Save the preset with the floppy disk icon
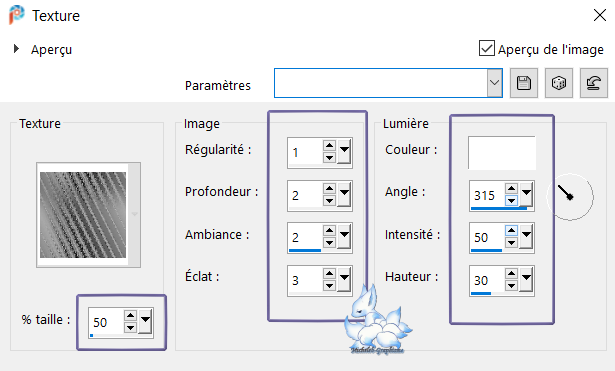The height and width of the screenshot is (371, 615). [x=524, y=83]
